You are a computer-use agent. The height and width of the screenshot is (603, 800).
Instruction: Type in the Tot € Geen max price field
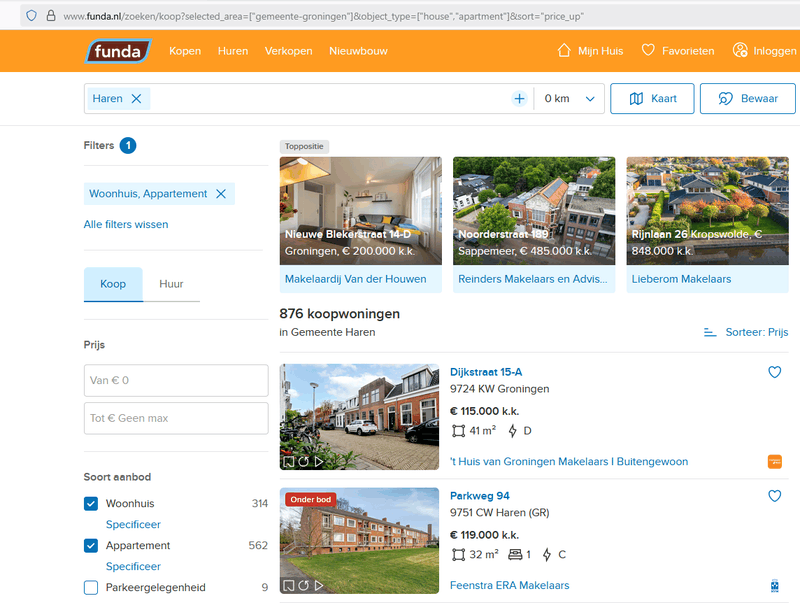[x=176, y=418]
